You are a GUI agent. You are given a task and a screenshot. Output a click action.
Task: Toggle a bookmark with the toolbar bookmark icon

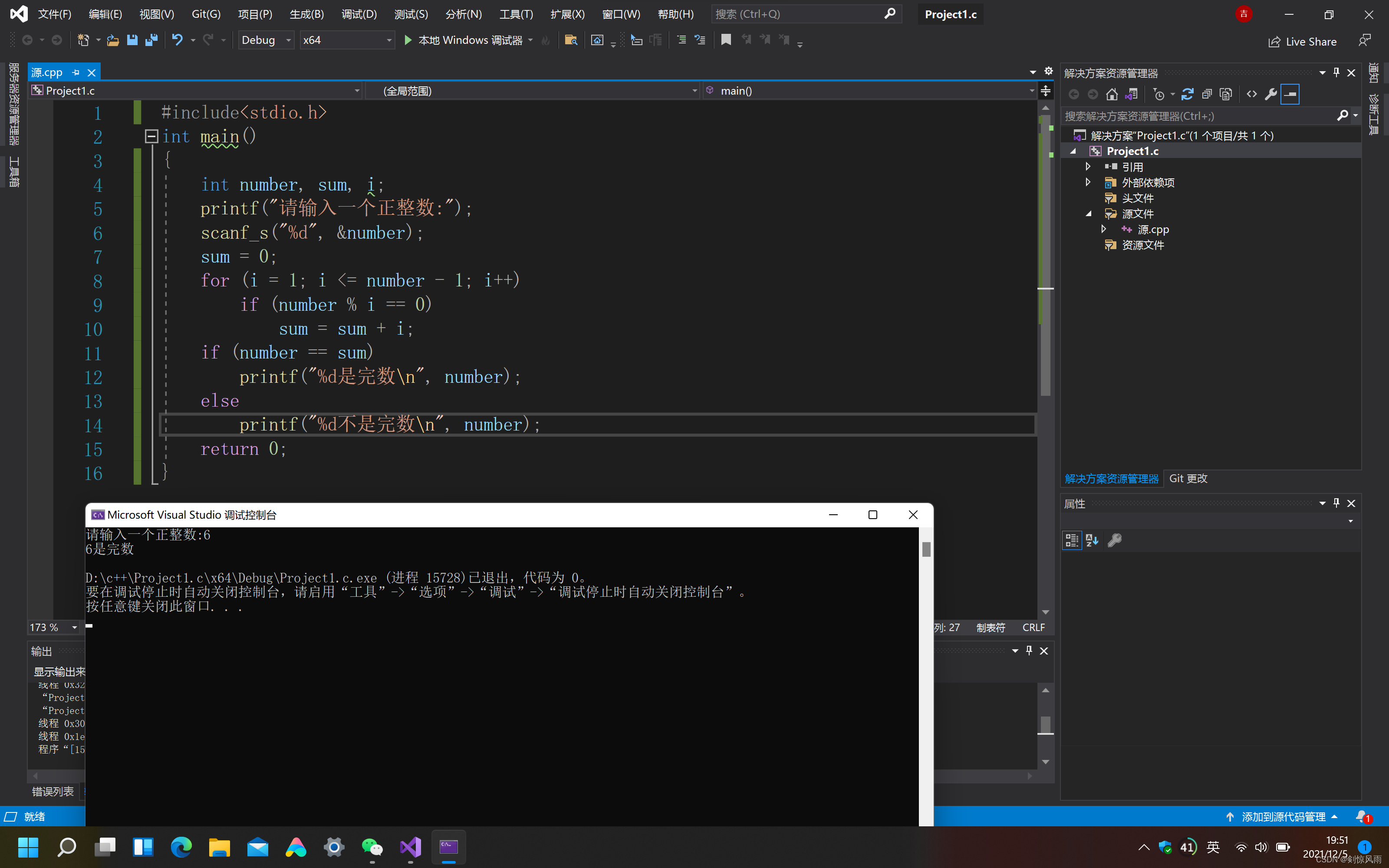tap(726, 40)
